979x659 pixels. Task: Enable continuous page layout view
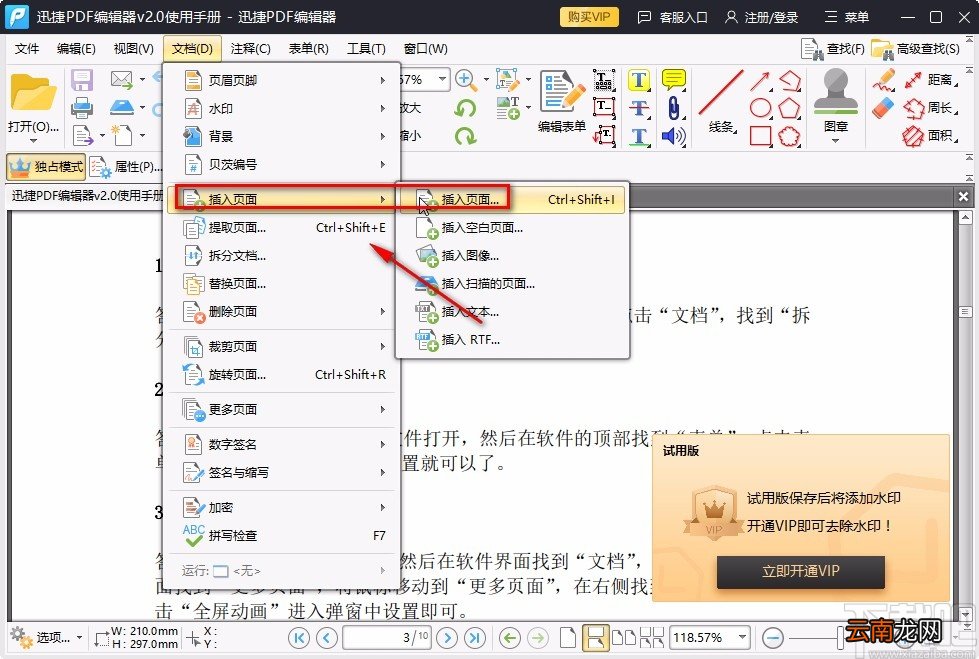pos(595,638)
